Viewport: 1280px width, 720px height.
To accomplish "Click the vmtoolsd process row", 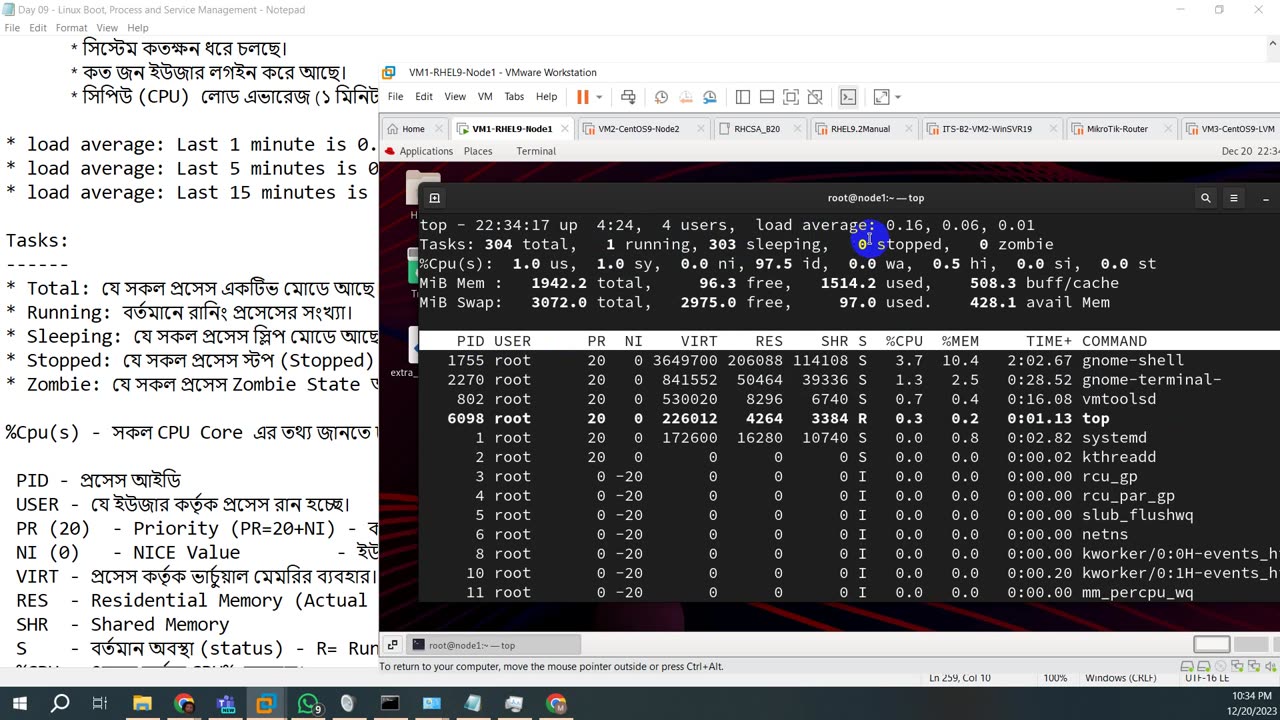I will click(x=848, y=399).
